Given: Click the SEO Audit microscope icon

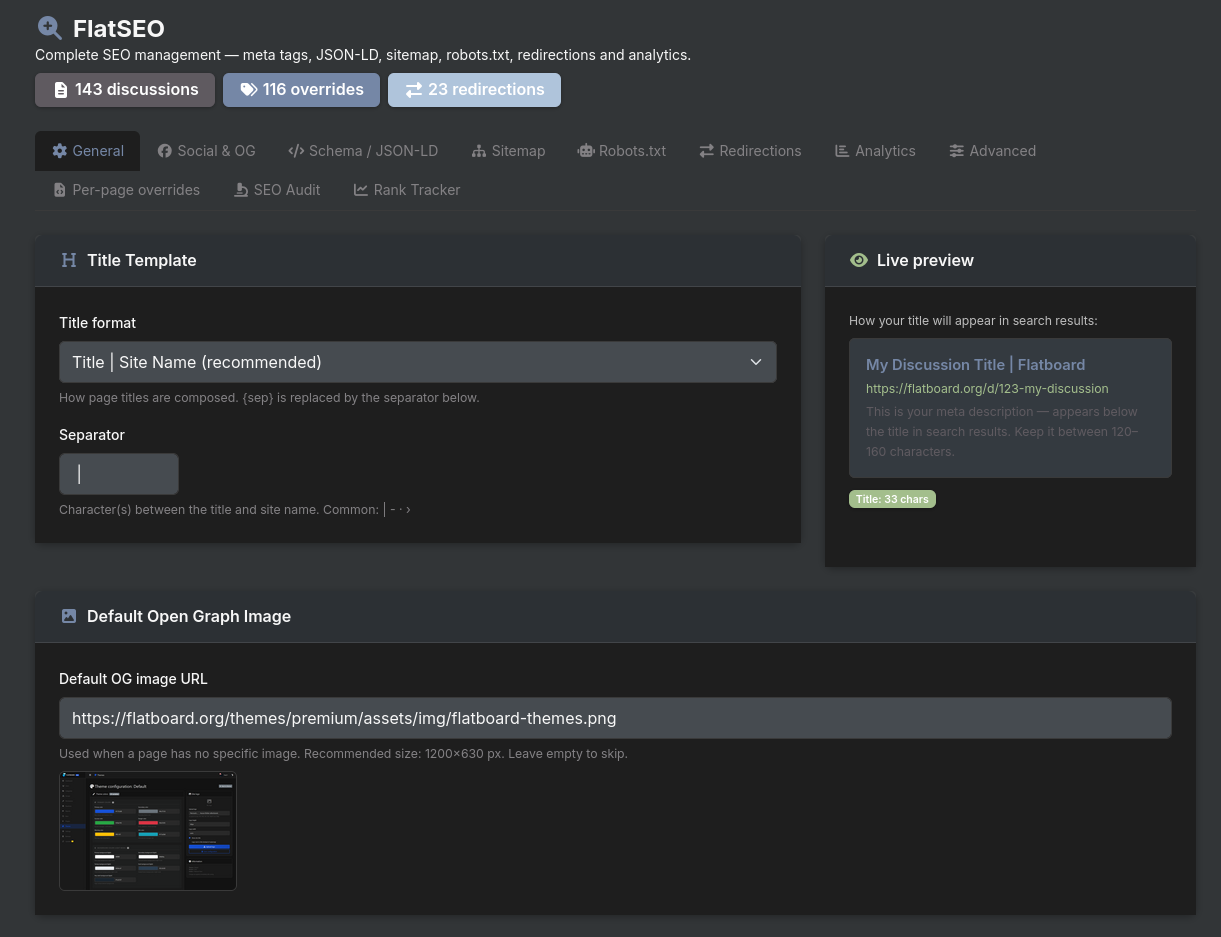Looking at the screenshot, I should (x=241, y=190).
